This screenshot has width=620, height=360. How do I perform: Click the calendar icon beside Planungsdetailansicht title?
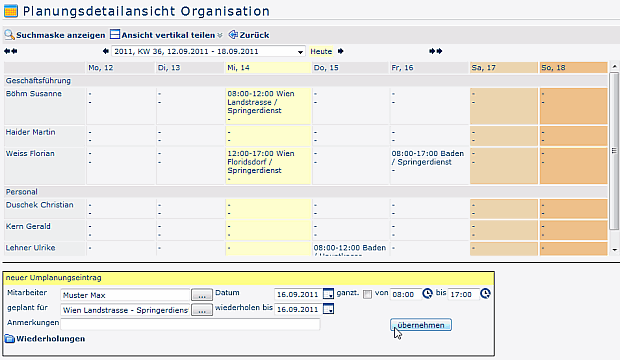point(11,11)
